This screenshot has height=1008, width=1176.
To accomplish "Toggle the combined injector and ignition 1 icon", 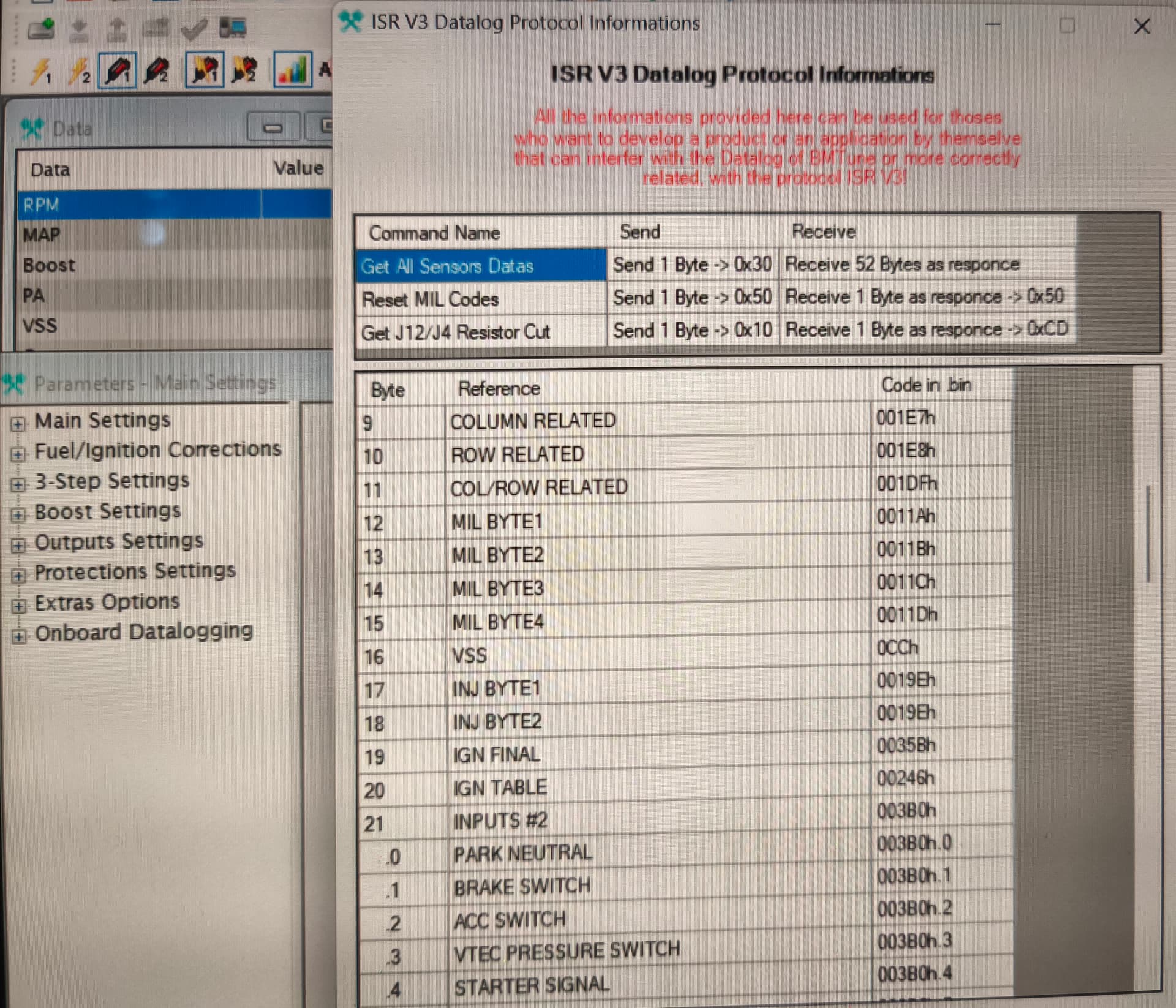I will click(x=205, y=70).
